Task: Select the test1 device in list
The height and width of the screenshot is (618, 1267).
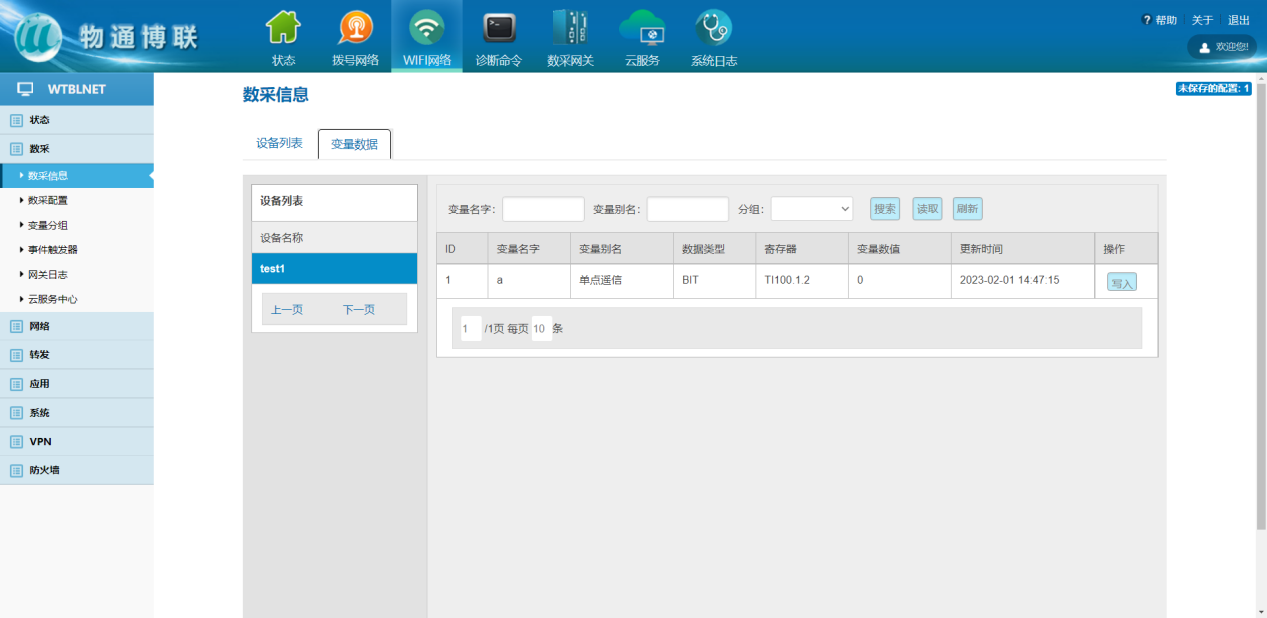Action: tap(334, 269)
